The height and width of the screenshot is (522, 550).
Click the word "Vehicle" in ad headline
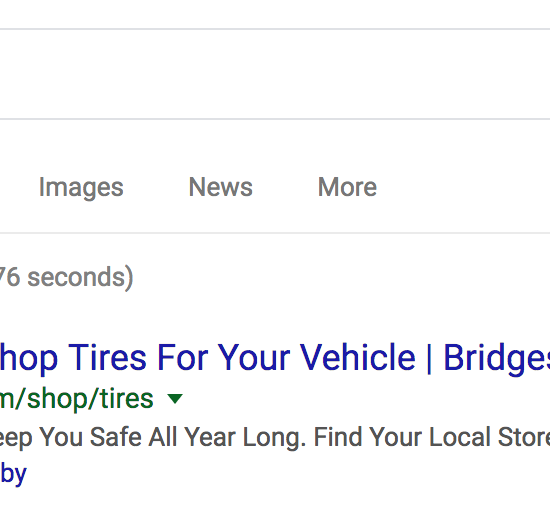358,357
